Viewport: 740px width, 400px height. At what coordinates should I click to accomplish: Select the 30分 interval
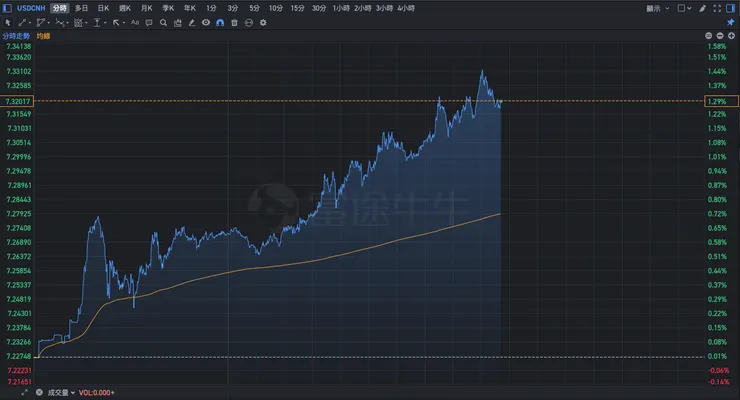[x=319, y=8]
